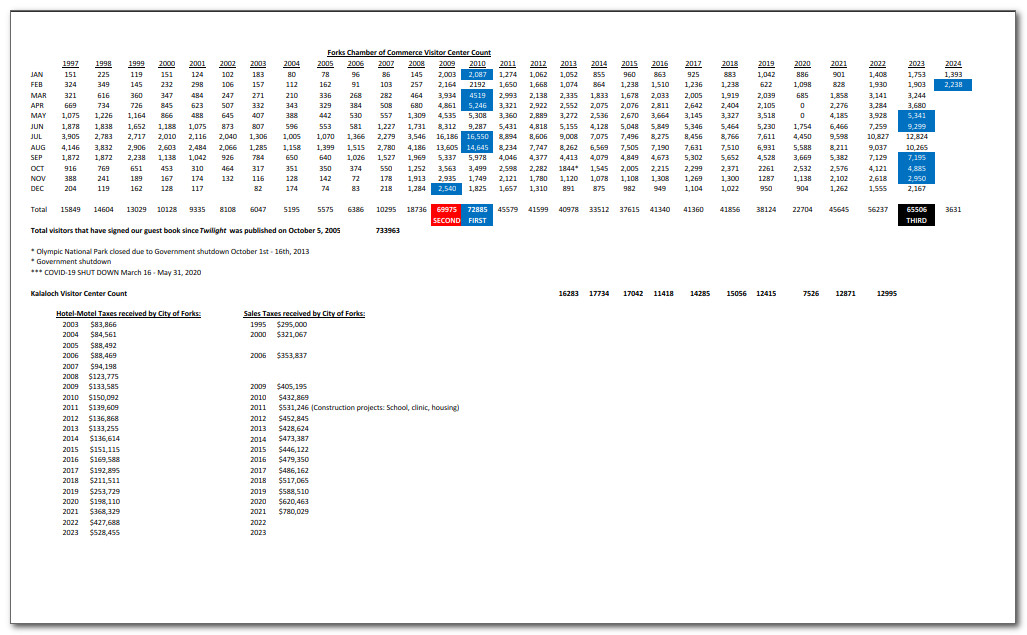Select the 733963 guest book total
This screenshot has width=1027, height=635.
coord(388,230)
